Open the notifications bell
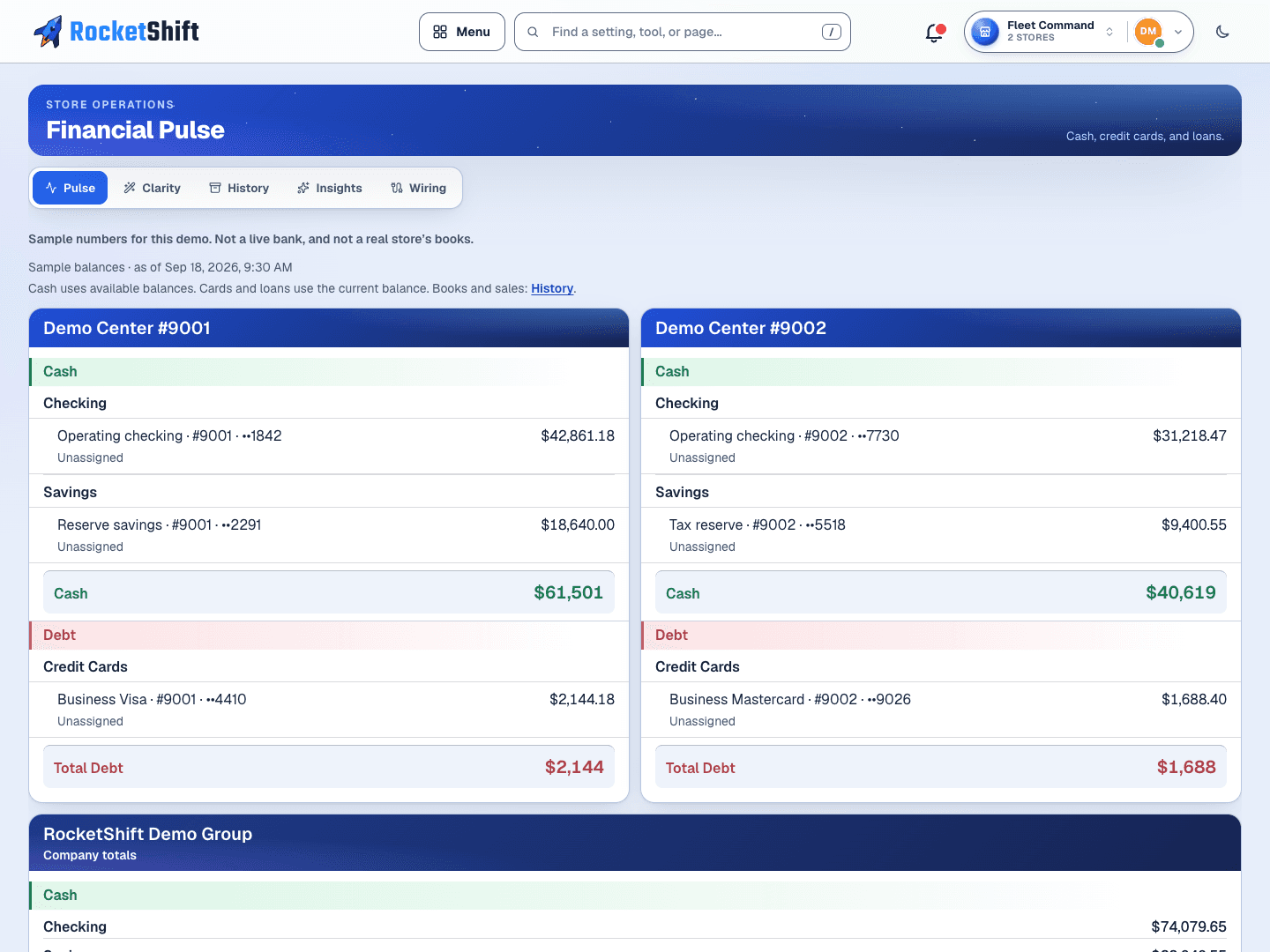1270x952 pixels. coord(934,33)
